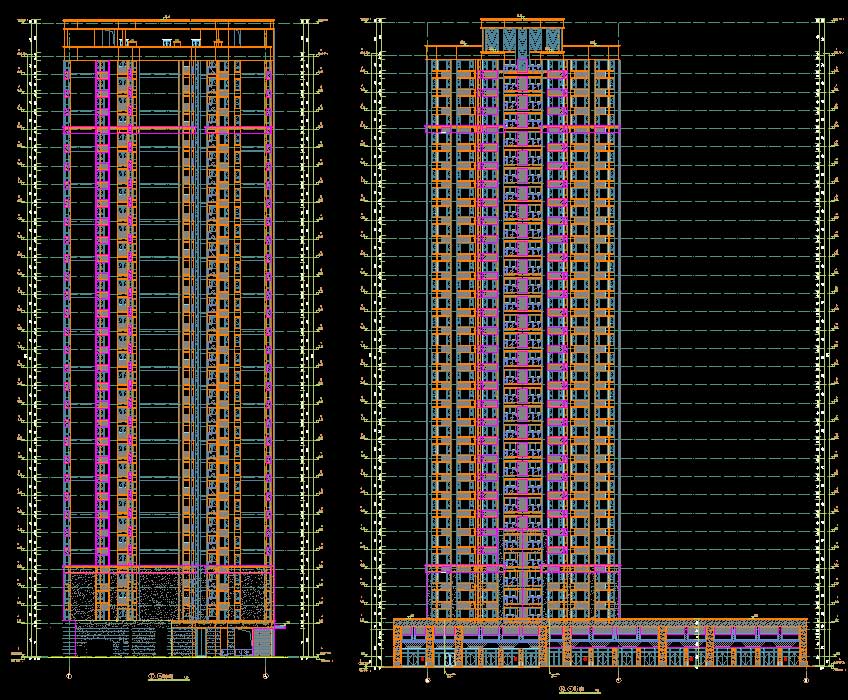Select leftmost grid axis bubble below right elevation

pos(428,681)
